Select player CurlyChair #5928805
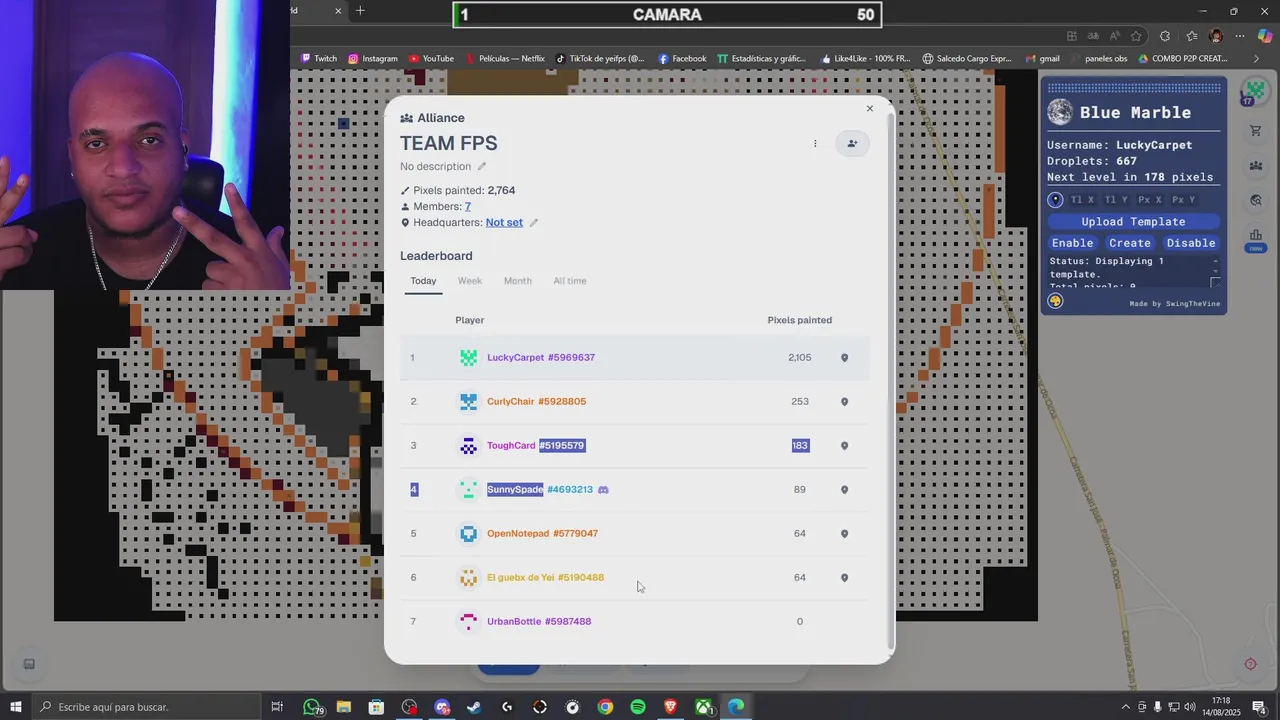 (x=536, y=401)
